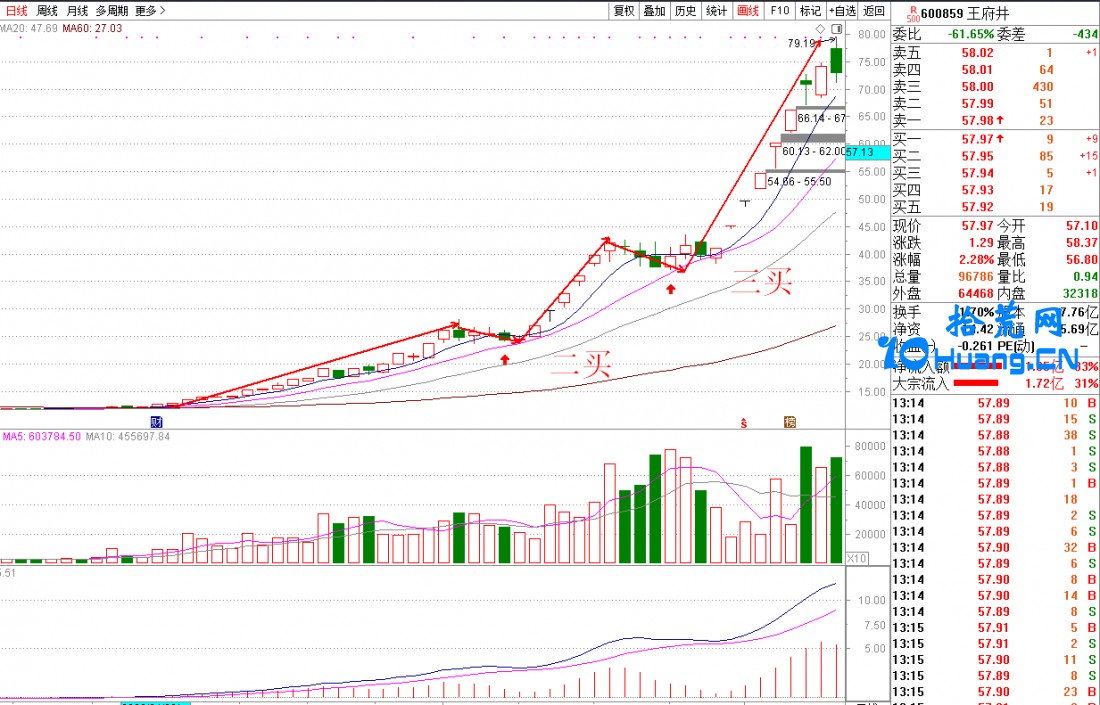This screenshot has width=1100, height=705.
Task: Click the 总量 96786 volume value
Action: click(x=976, y=276)
